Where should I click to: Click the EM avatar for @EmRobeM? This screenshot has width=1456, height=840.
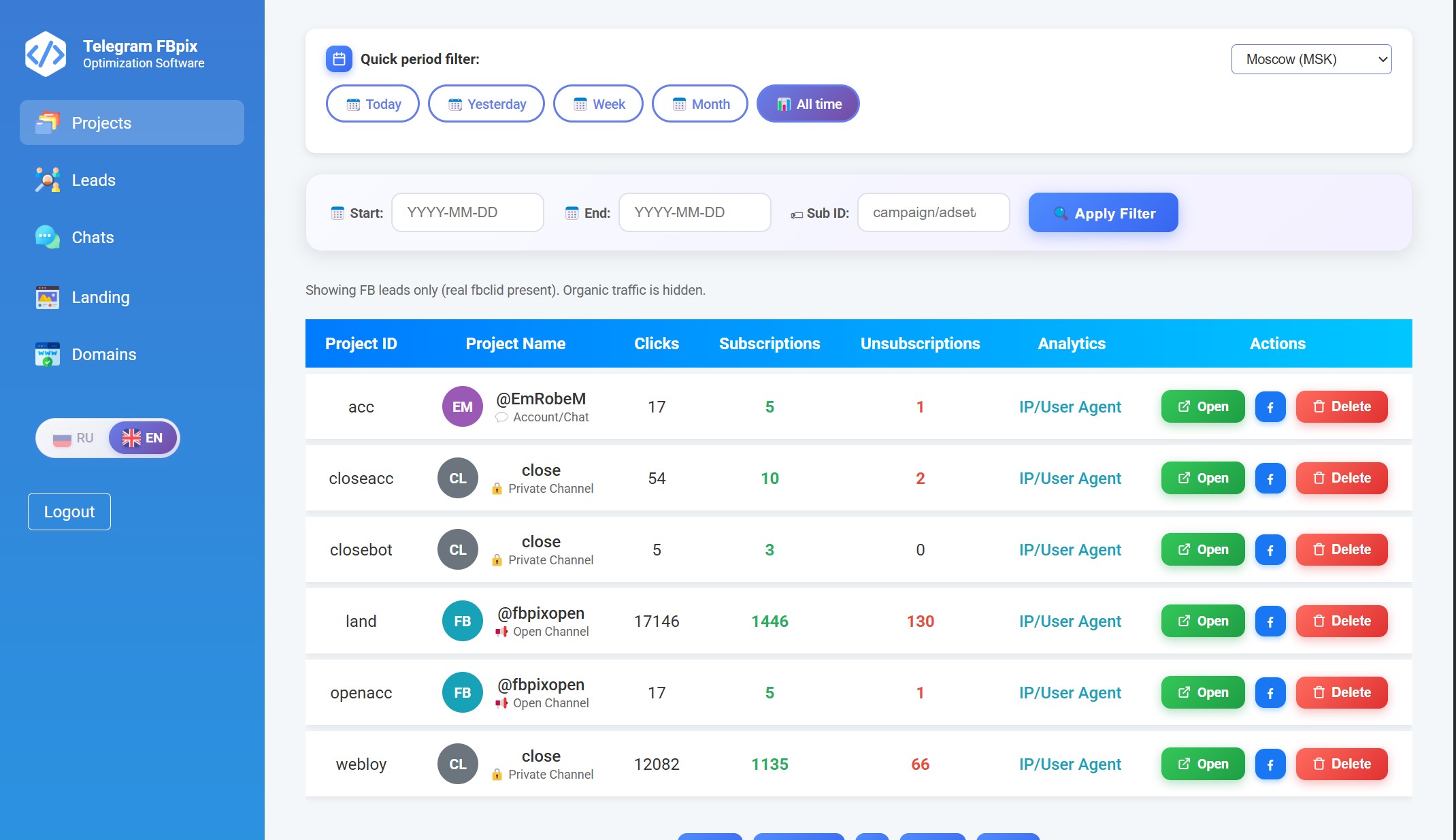pyautogui.click(x=463, y=406)
